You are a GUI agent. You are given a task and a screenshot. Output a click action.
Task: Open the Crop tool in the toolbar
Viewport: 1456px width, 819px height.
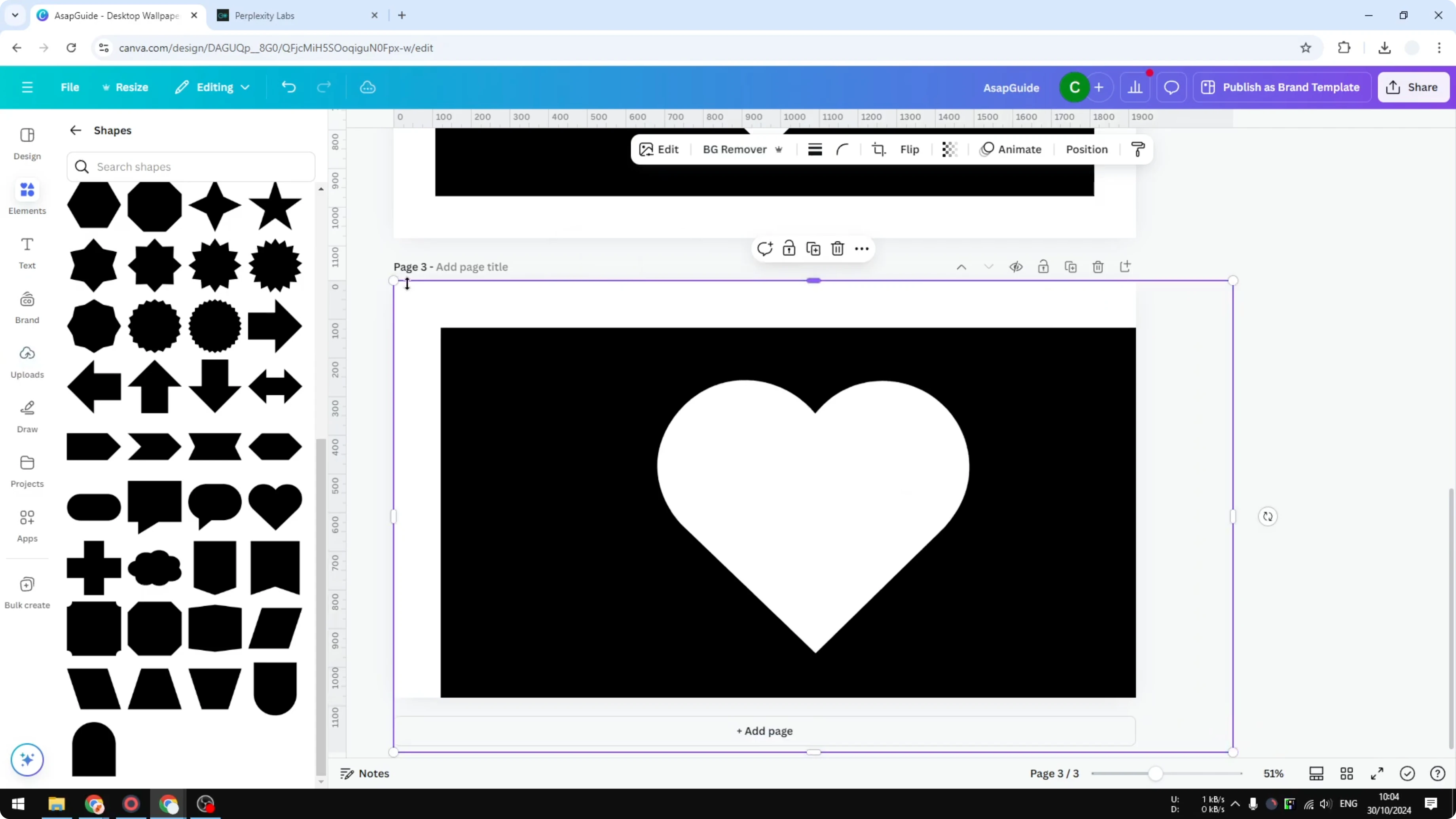click(x=879, y=149)
